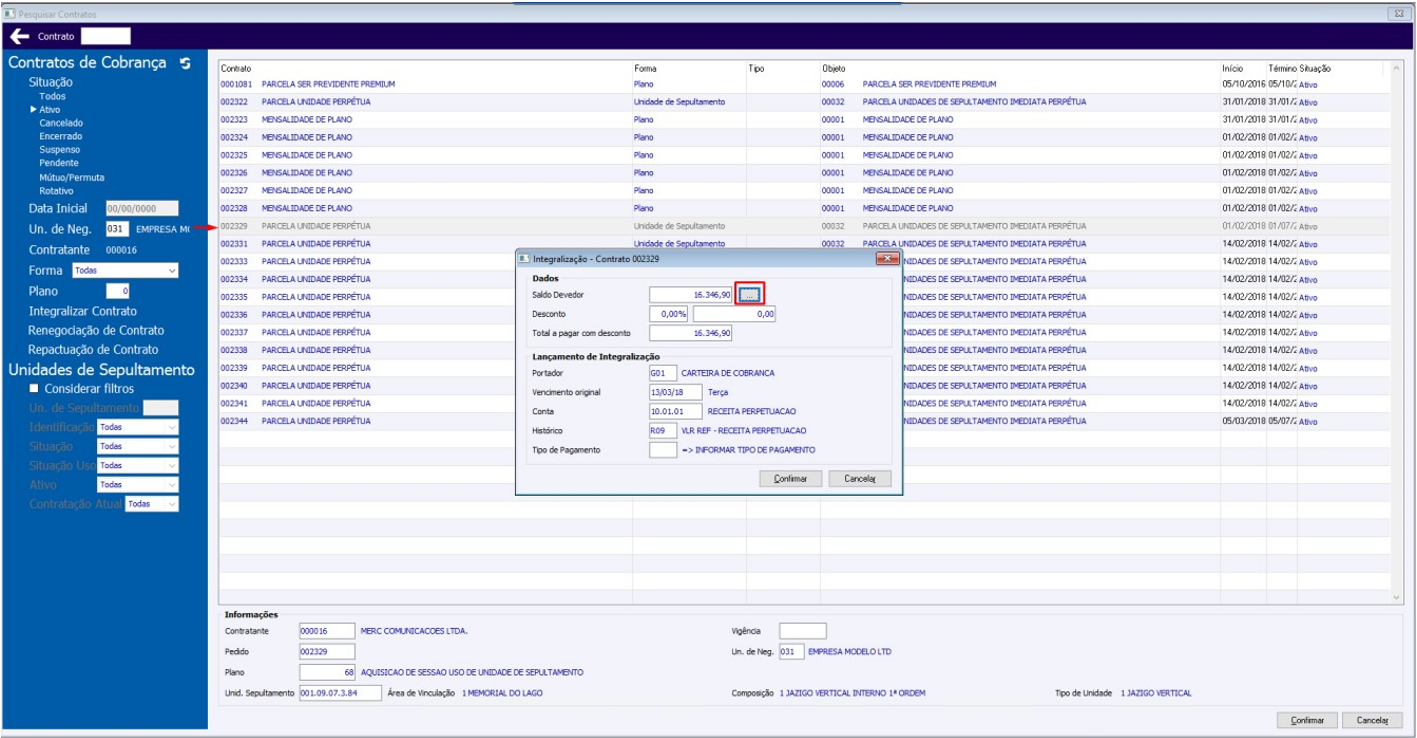
Task: Select the Todos situation filter
Action: coord(53,96)
